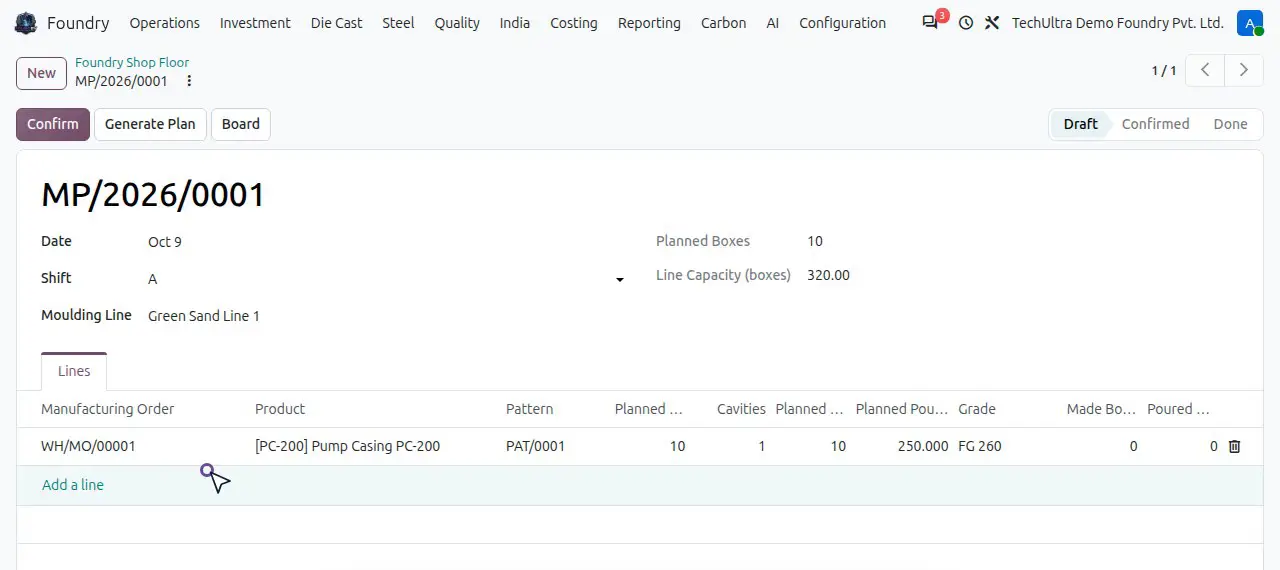The height and width of the screenshot is (570, 1280).
Task: Open the messages icon with badge 3
Action: click(x=933, y=21)
